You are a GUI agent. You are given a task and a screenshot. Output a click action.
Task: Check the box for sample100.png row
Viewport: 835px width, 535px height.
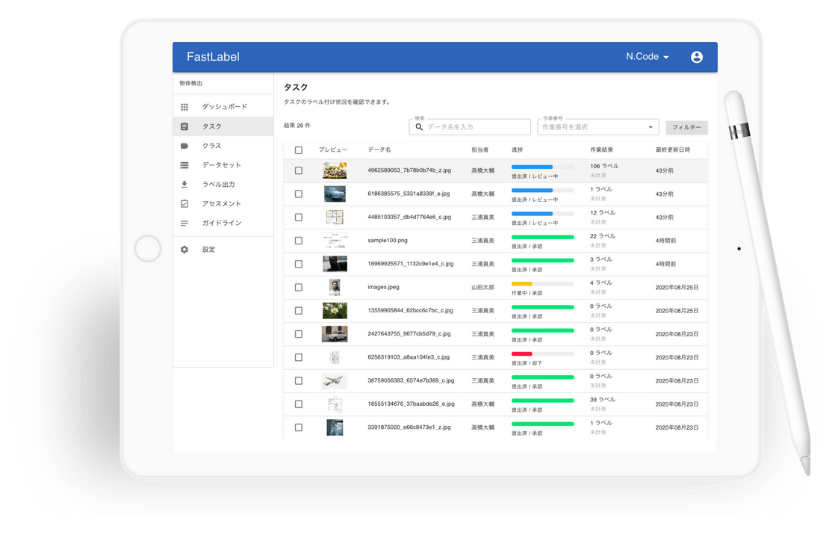(x=298, y=241)
